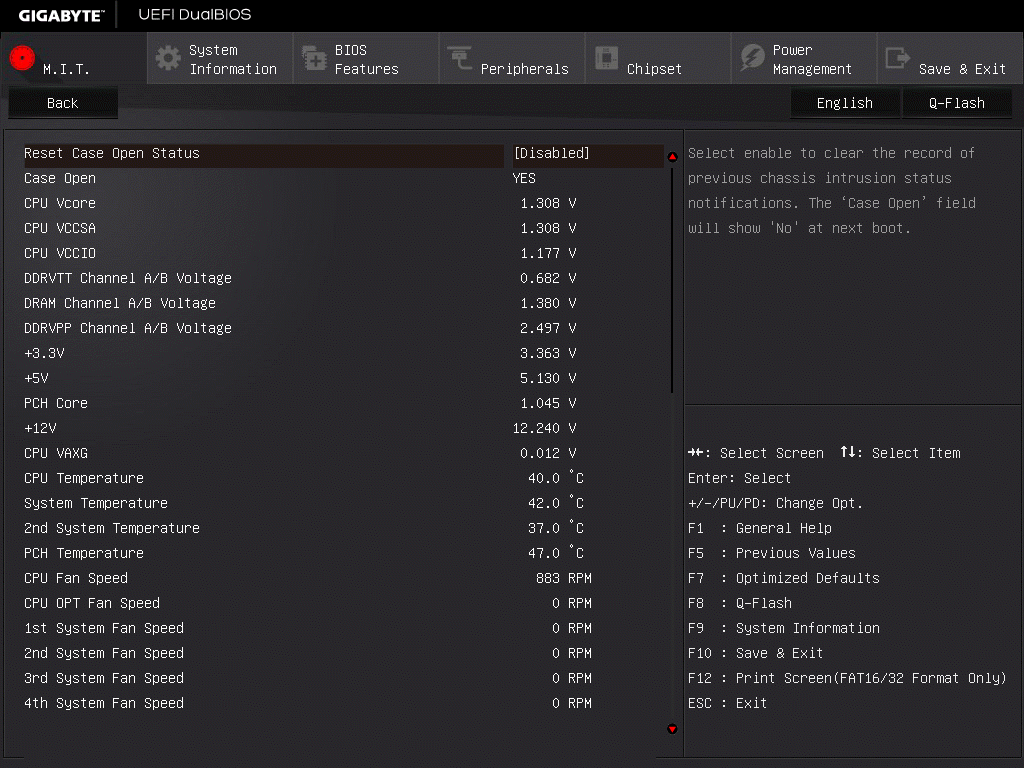Click the DRAM Channel A/B Voltage label
The height and width of the screenshot is (768, 1024).
(120, 303)
